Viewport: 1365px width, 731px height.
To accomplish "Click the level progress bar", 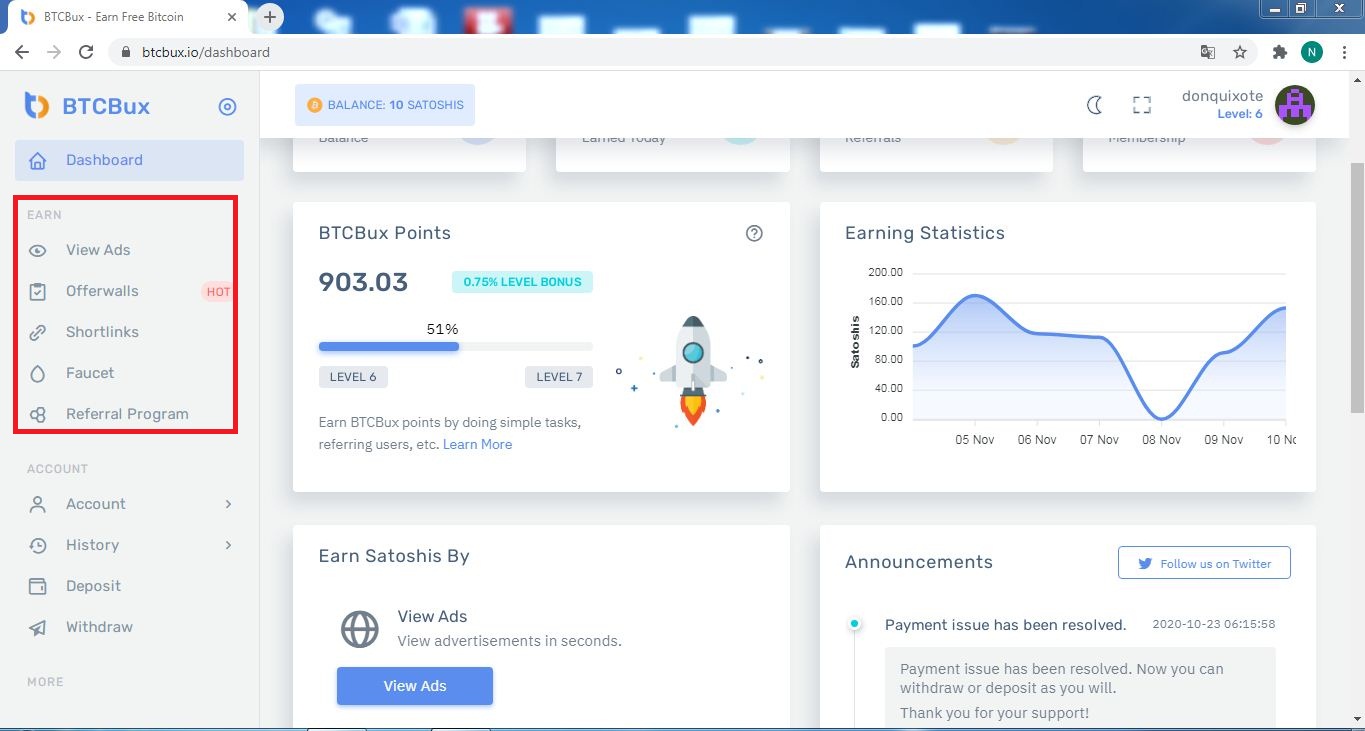I will pyautogui.click(x=455, y=347).
